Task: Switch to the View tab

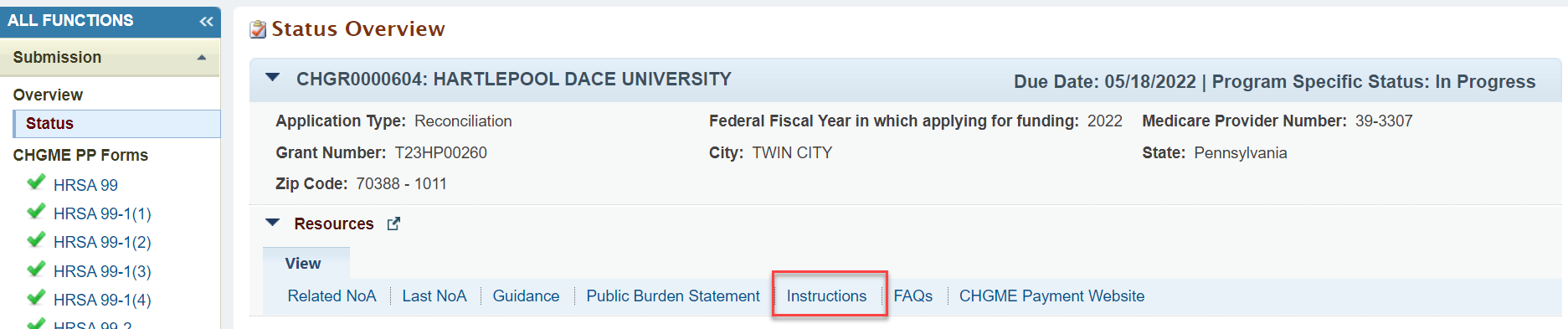Action: click(303, 264)
